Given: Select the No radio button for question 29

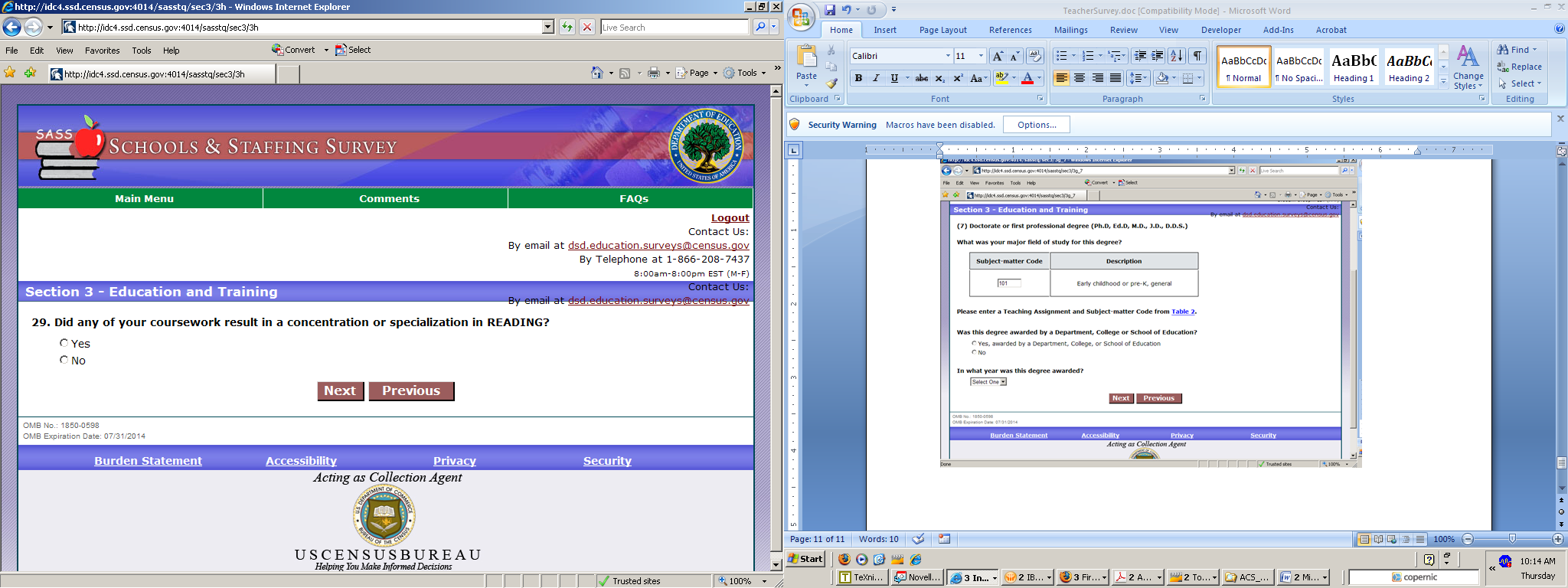Looking at the screenshot, I should (x=64, y=360).
